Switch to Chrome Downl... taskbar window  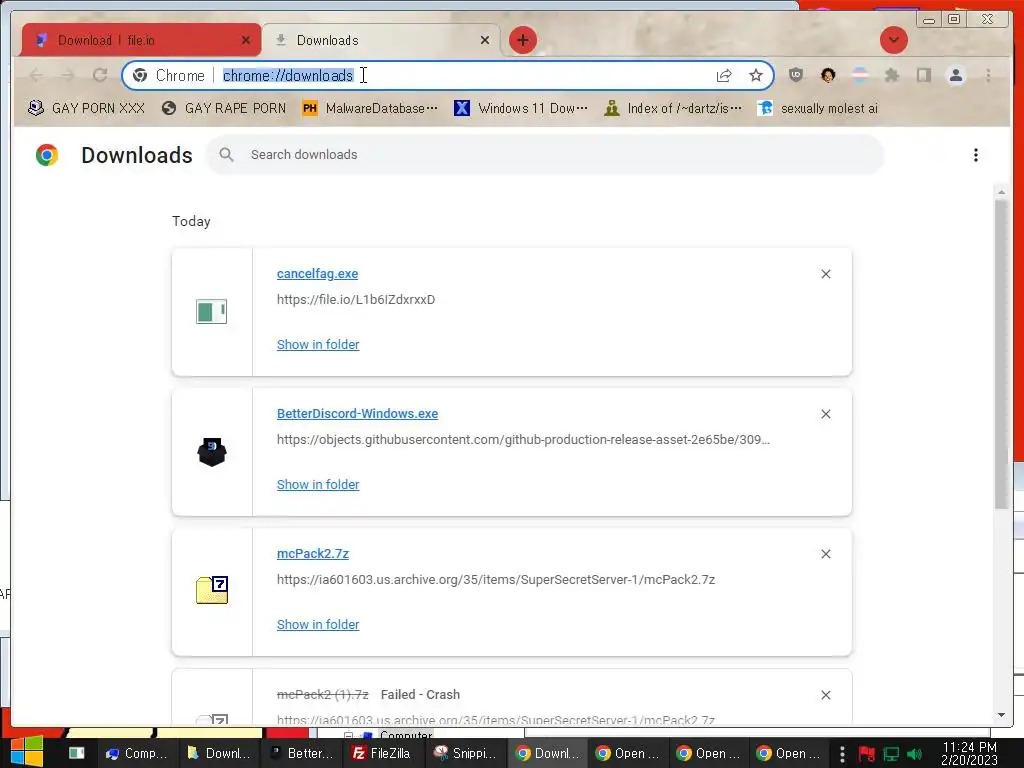547,753
